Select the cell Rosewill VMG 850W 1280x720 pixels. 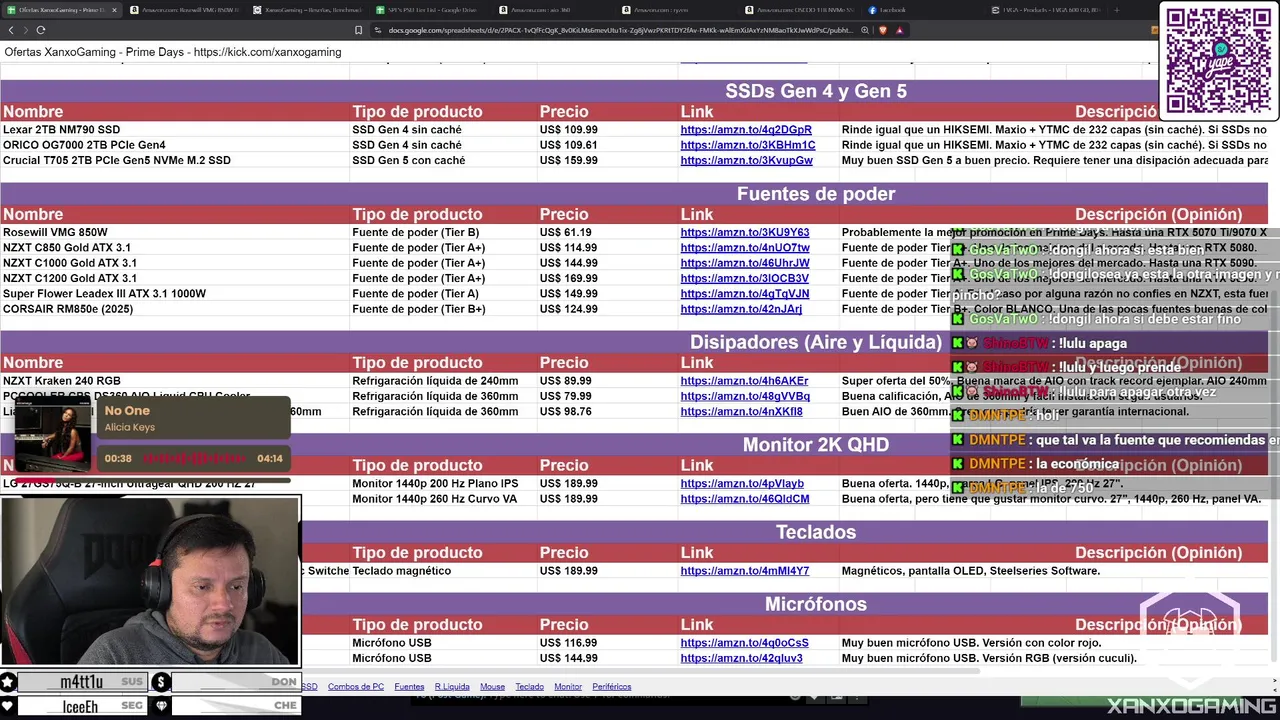[x=55, y=233]
